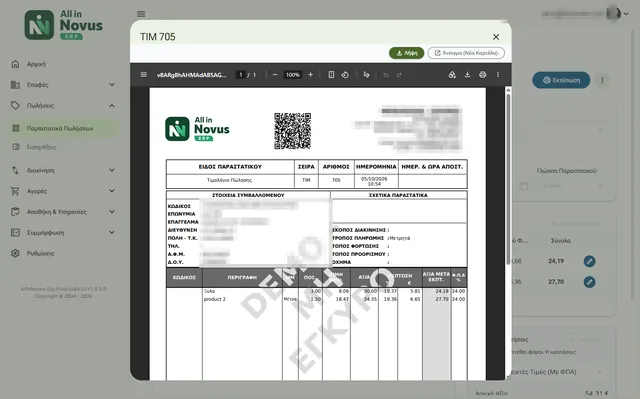Toggle the main hamburger menu icon
The image size is (640, 399).
pyautogui.click(x=141, y=14)
